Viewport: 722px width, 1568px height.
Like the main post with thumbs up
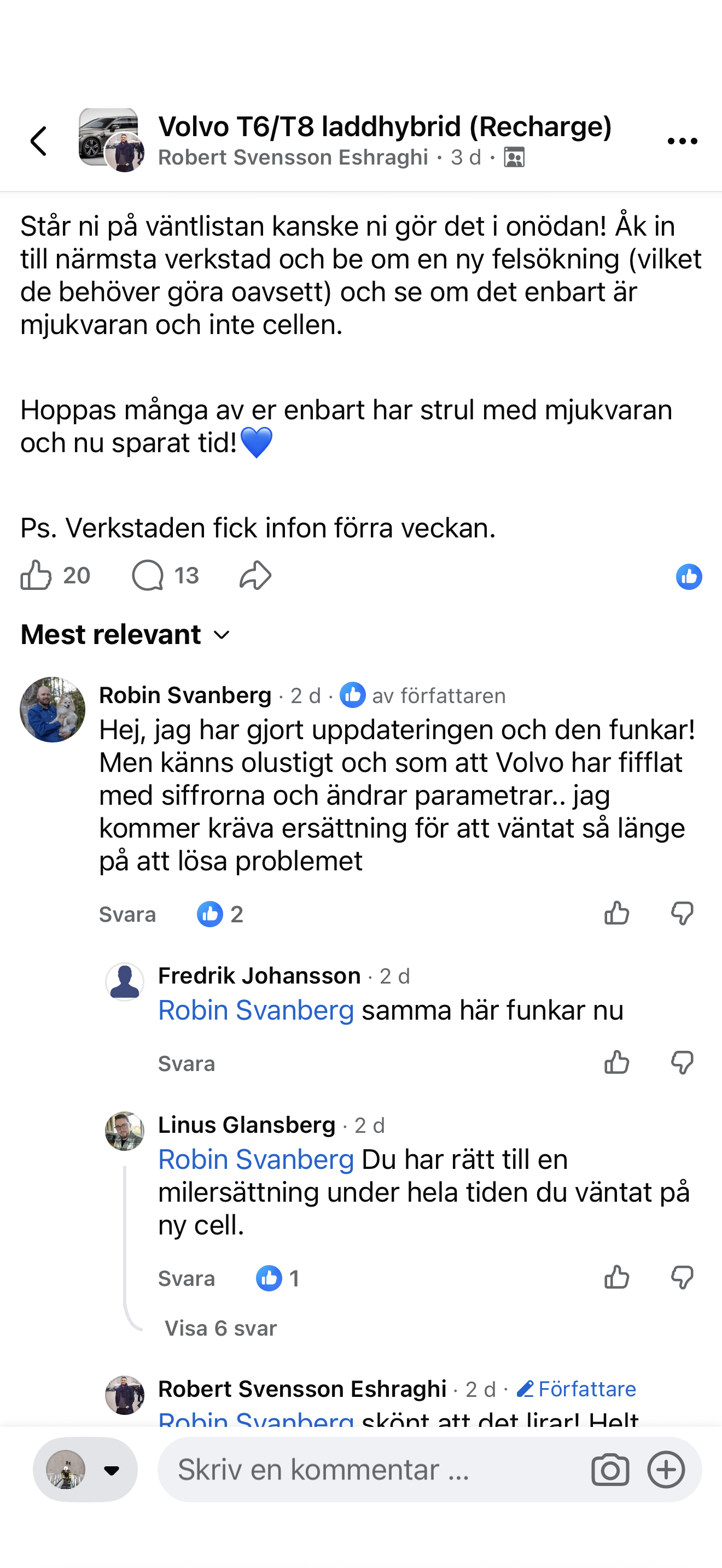click(x=36, y=575)
